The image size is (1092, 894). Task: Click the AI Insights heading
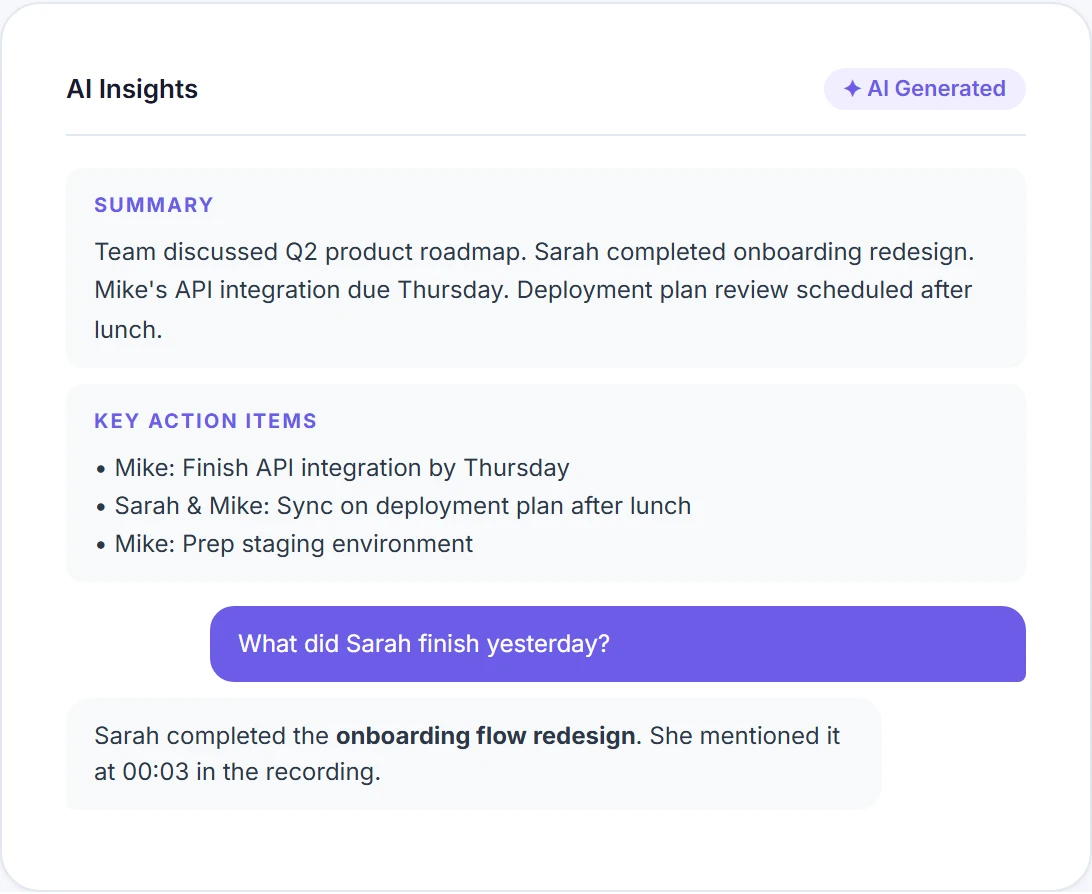coord(131,89)
